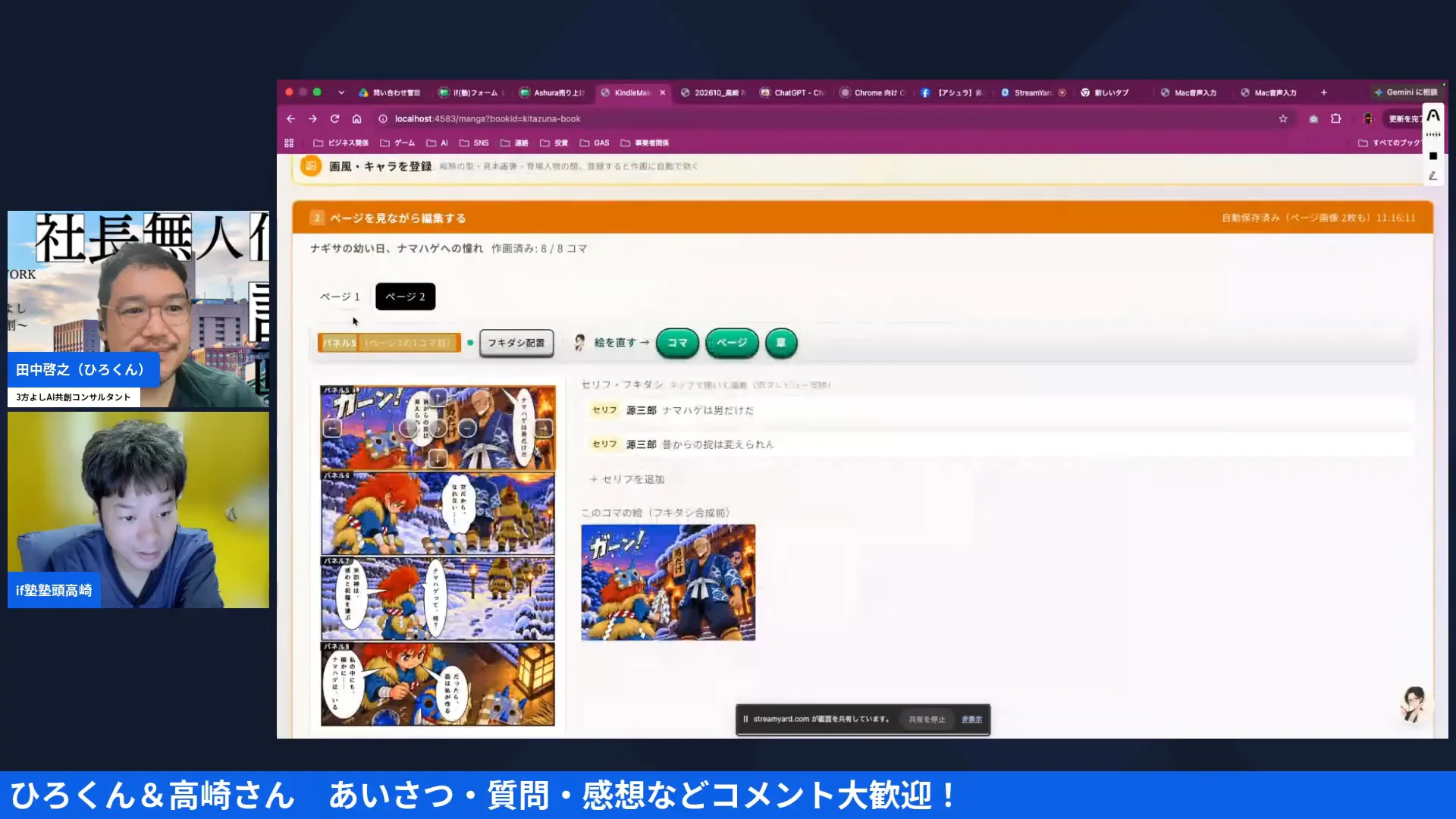Zoom in panel 5 with plus button
The width and height of the screenshot is (1456, 819).
pyautogui.click(x=409, y=428)
